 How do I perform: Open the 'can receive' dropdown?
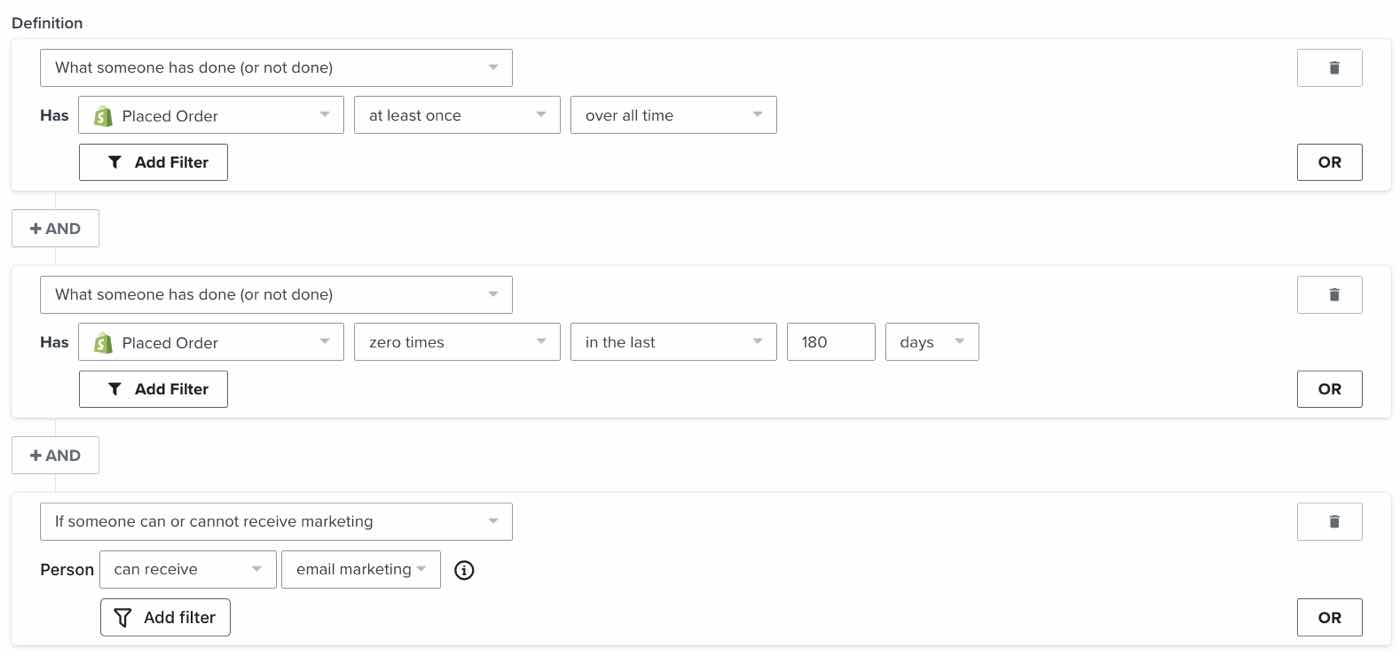coord(187,570)
